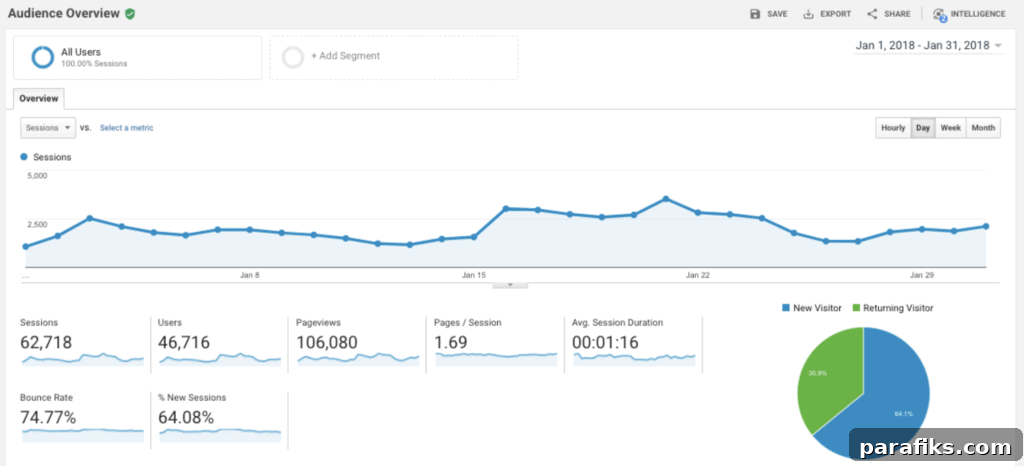Click the Audience Overview title
This screenshot has width=1024, height=466.
click(x=64, y=14)
